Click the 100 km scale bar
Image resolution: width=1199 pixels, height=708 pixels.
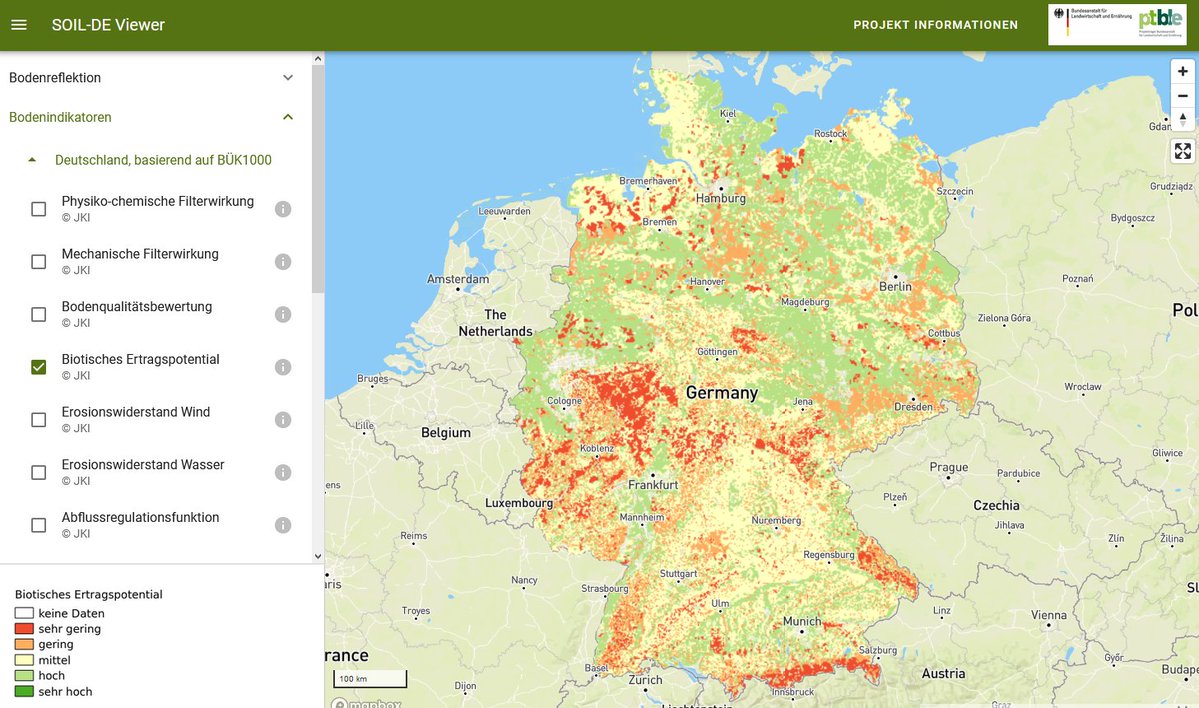(x=370, y=679)
